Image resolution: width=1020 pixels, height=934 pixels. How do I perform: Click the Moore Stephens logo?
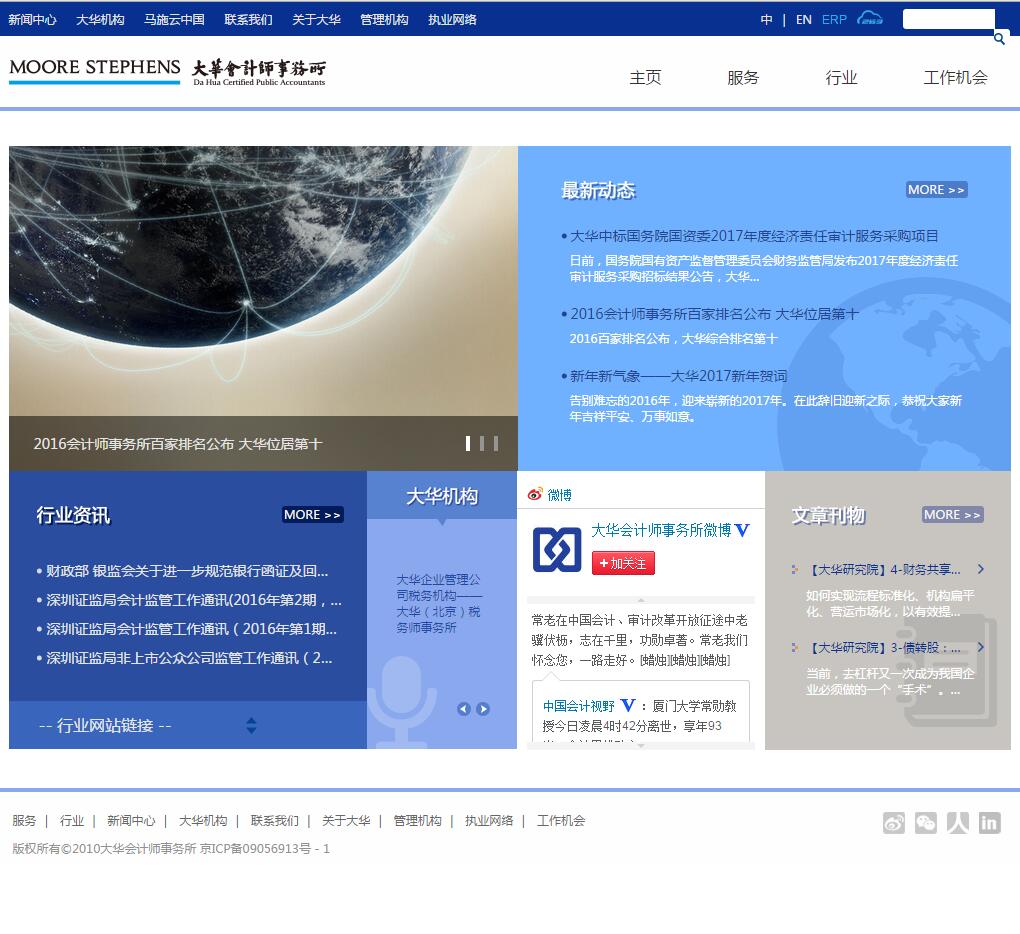(95, 70)
